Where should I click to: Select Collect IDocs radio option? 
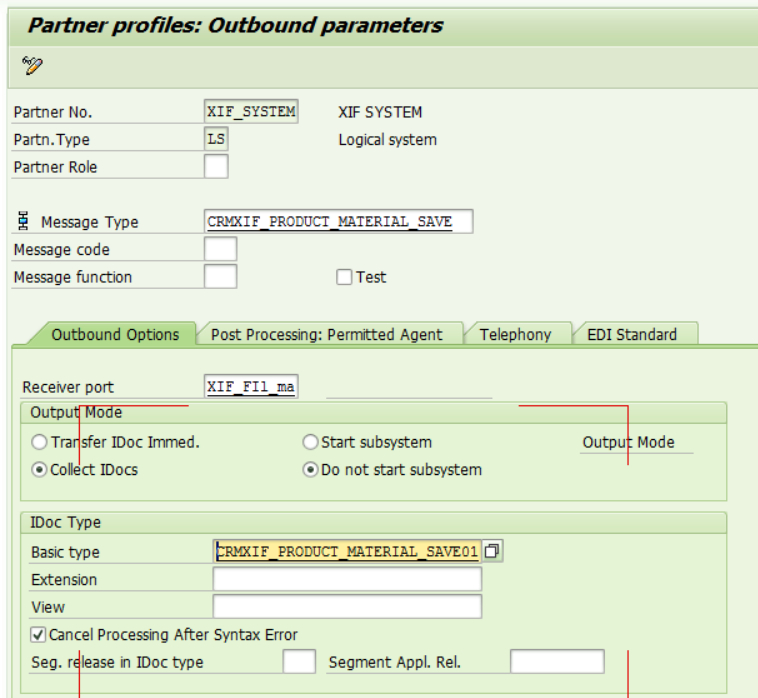click(x=39, y=469)
